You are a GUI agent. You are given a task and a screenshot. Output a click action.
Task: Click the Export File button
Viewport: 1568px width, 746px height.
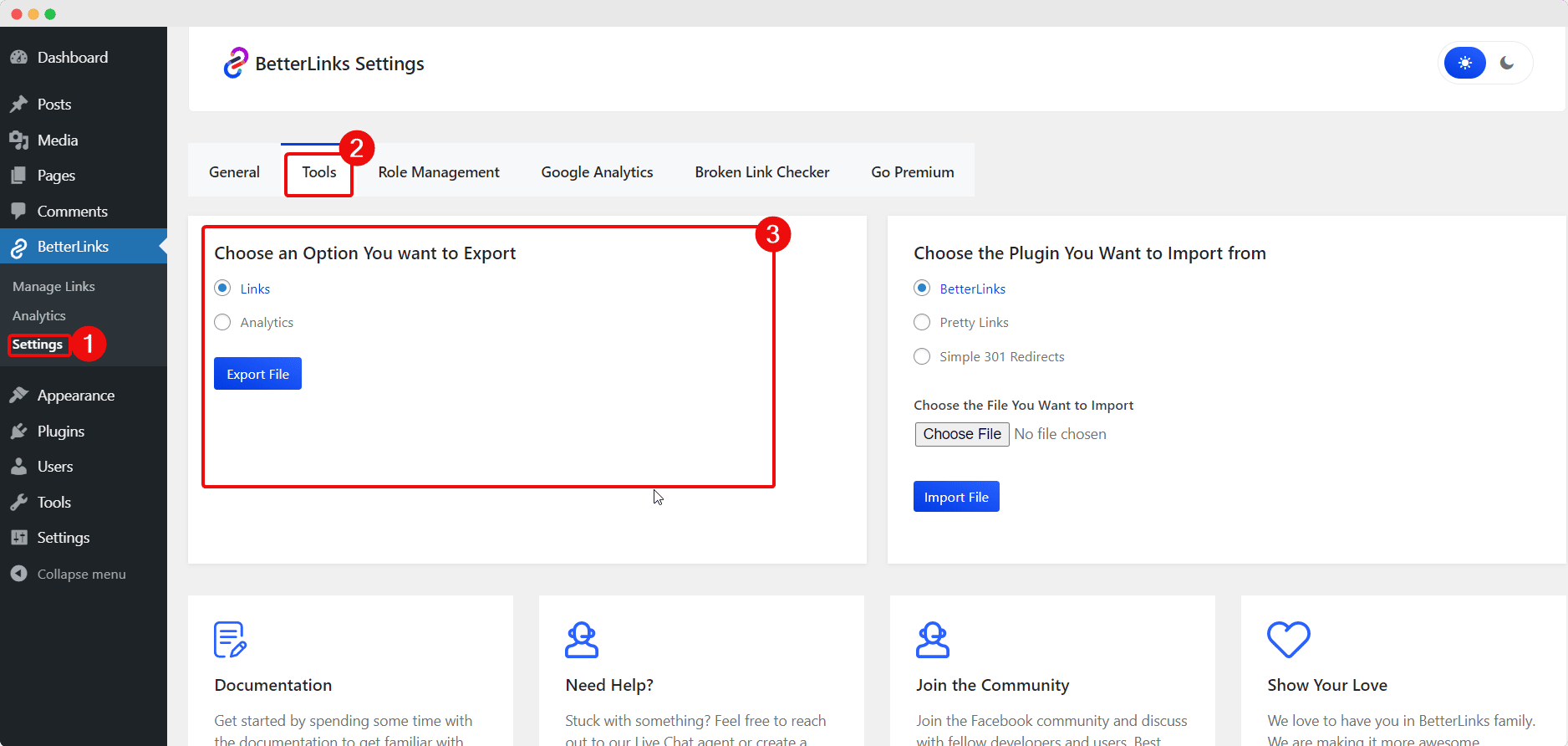click(257, 374)
